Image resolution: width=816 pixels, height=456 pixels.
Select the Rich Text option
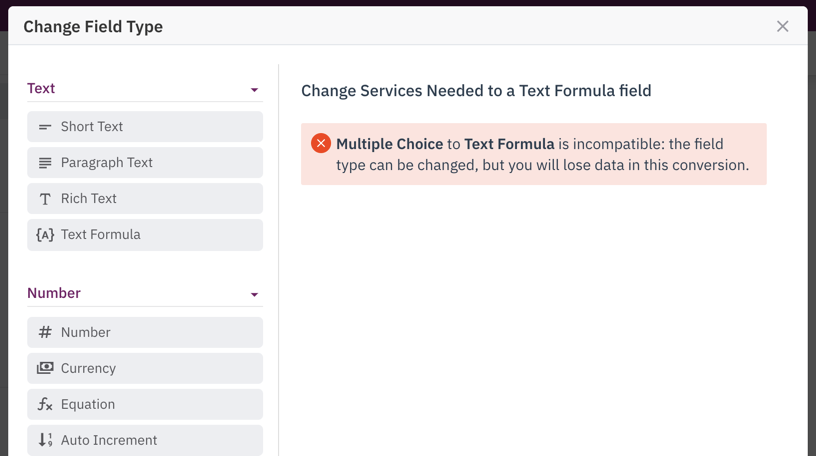tap(145, 198)
